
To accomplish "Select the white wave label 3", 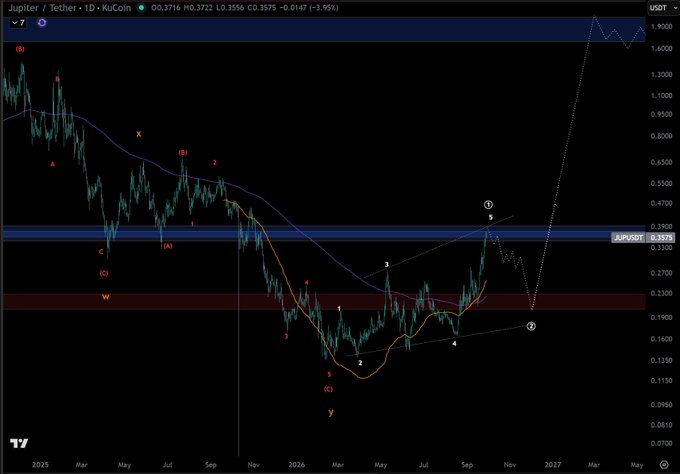I will coord(387,265).
